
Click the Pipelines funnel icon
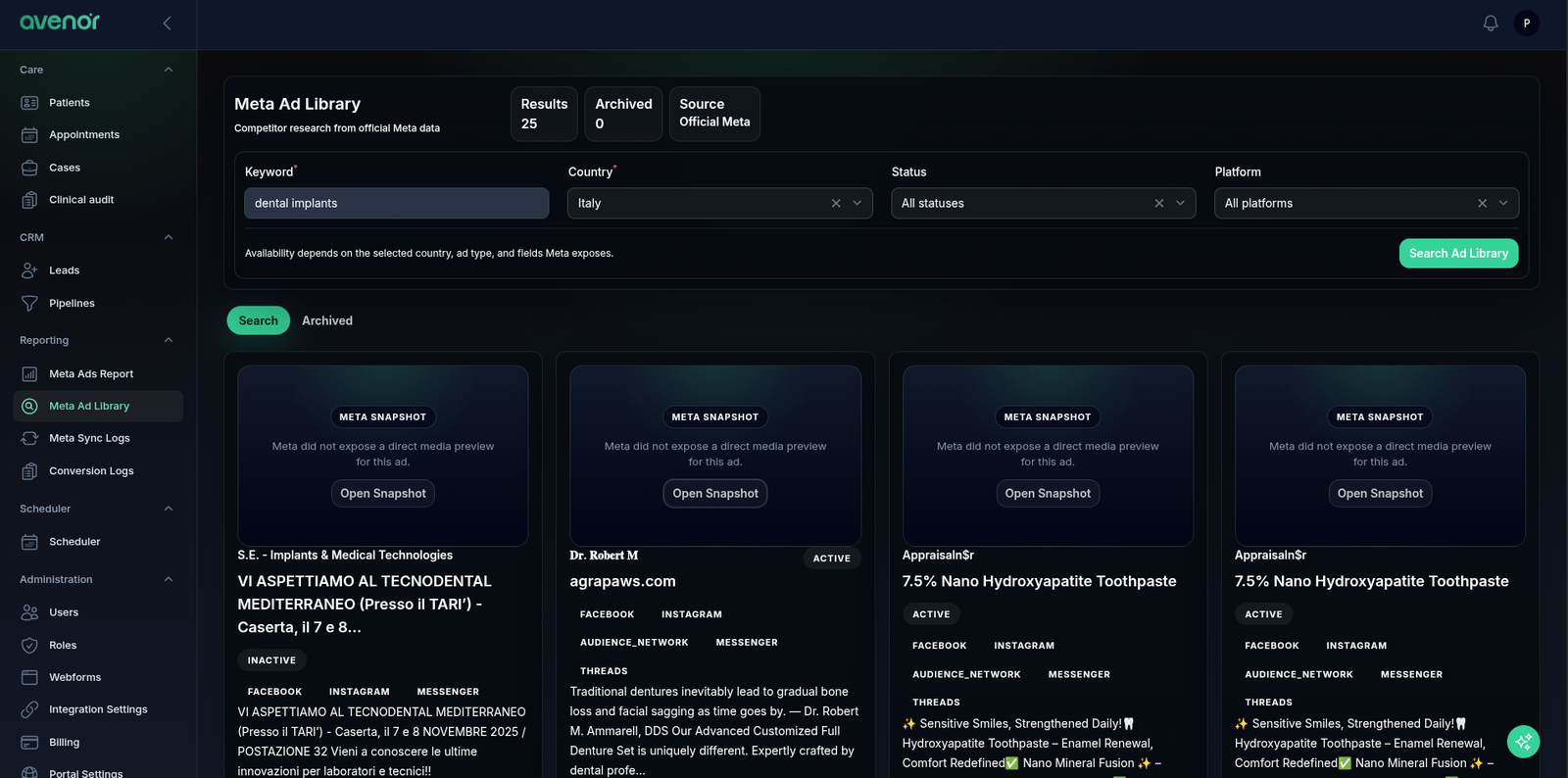pos(29,304)
